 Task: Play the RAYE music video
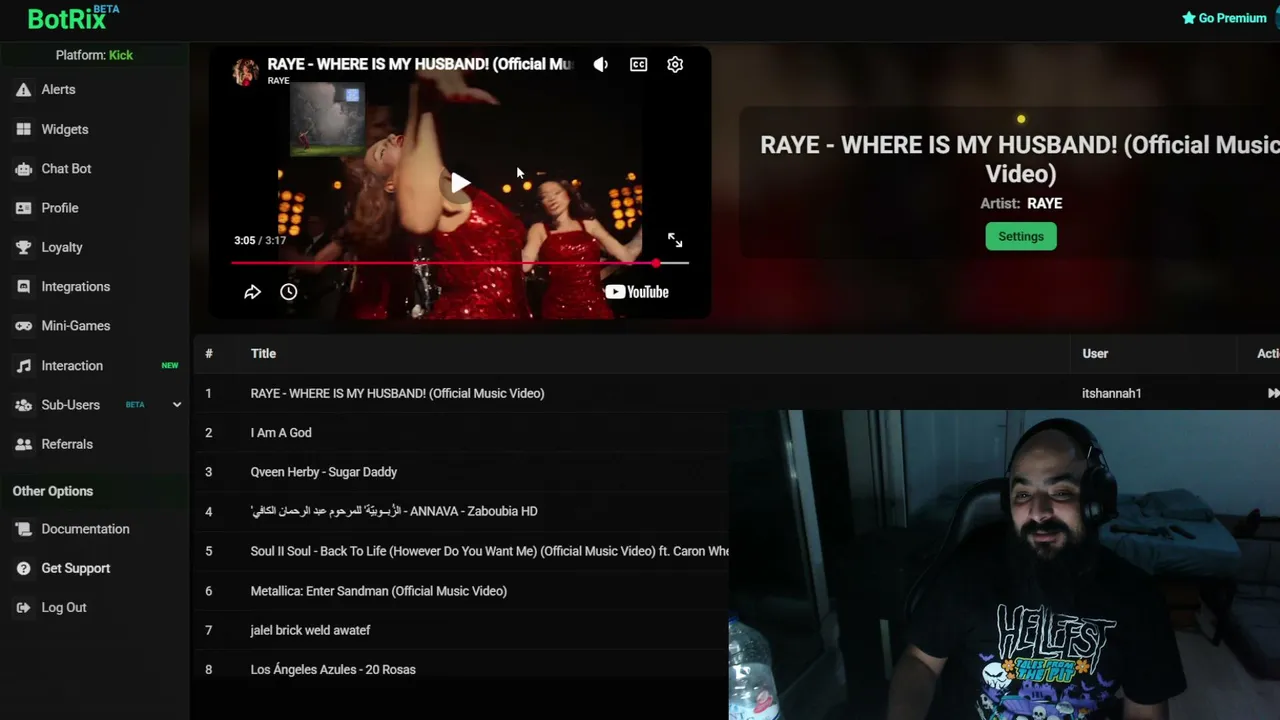click(x=459, y=183)
